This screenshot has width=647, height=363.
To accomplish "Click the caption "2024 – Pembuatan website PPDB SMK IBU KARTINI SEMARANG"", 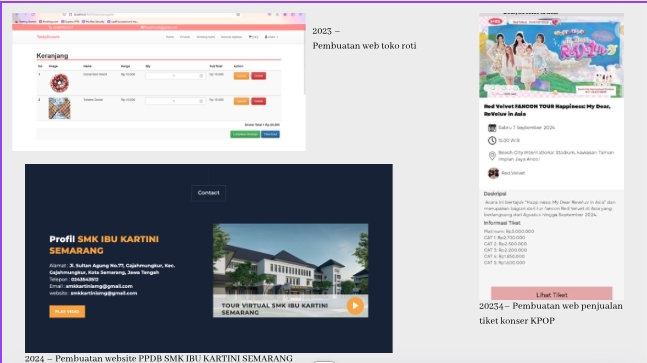I will [x=158, y=358].
